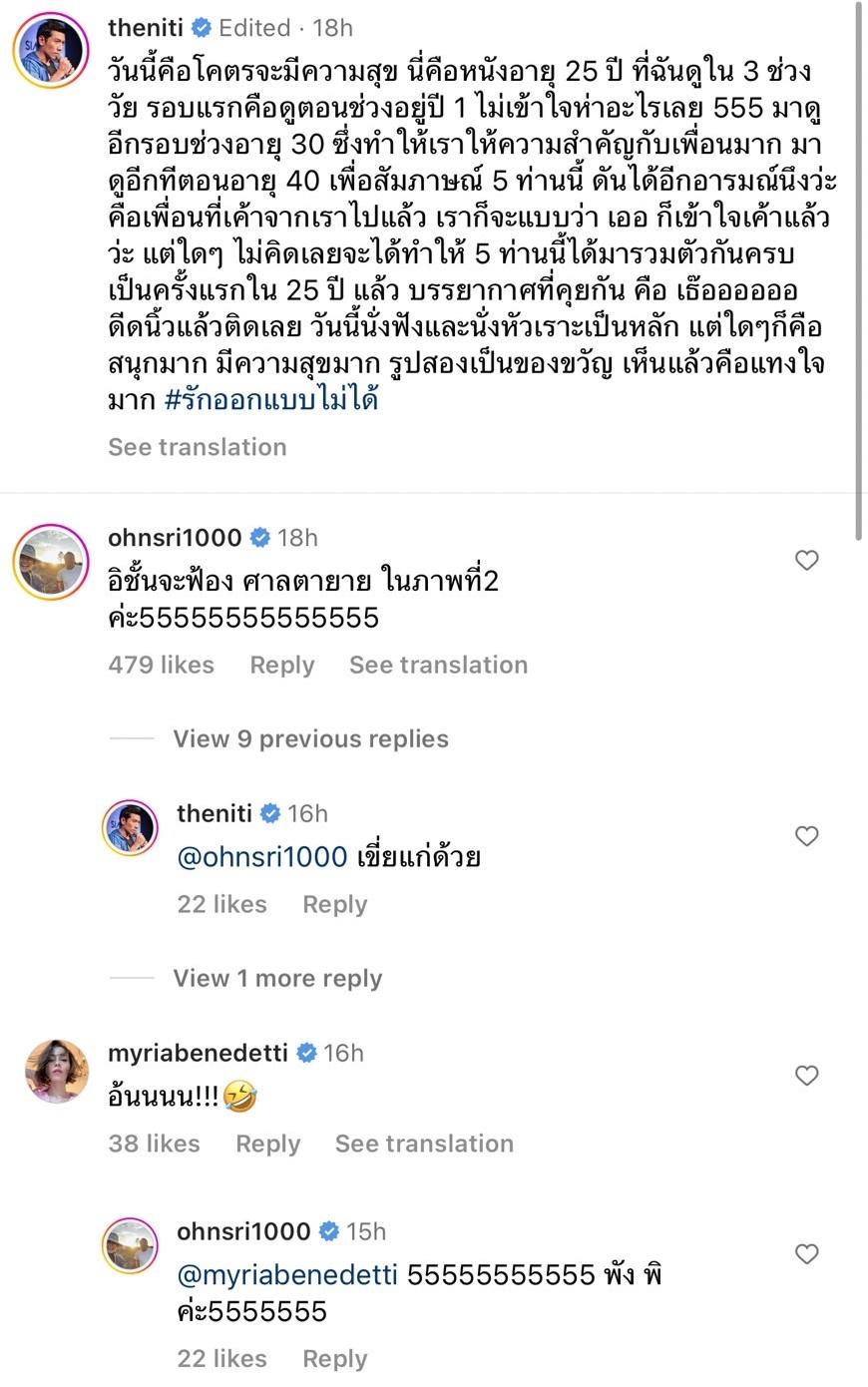Tap theniti's avatar beside the 16h reply
The height and width of the screenshot is (1387, 868).
coord(131,828)
